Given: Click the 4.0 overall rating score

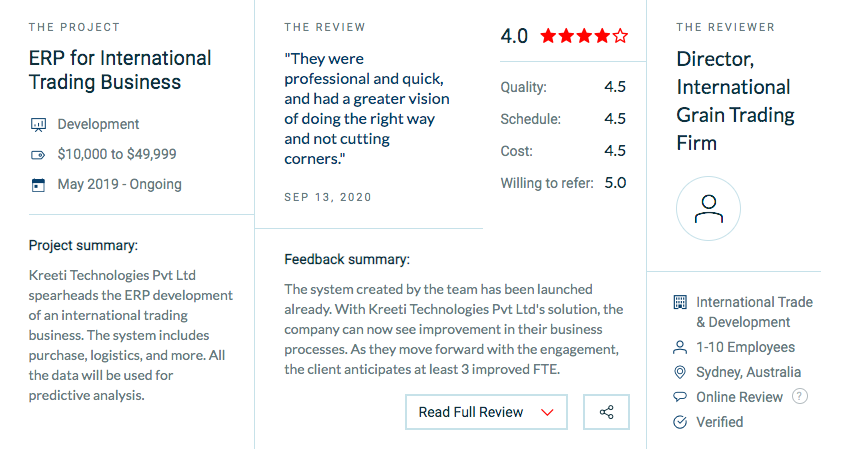Looking at the screenshot, I should click(514, 36).
